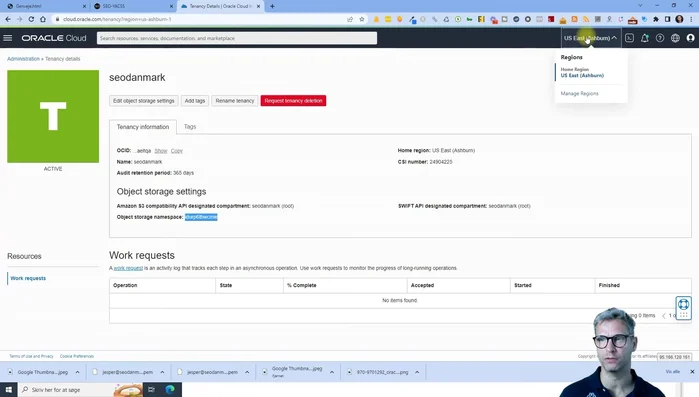Viewport: 699px width, 397px height.
Task: Click the red Request tenancy deletion button
Action: pos(293,101)
